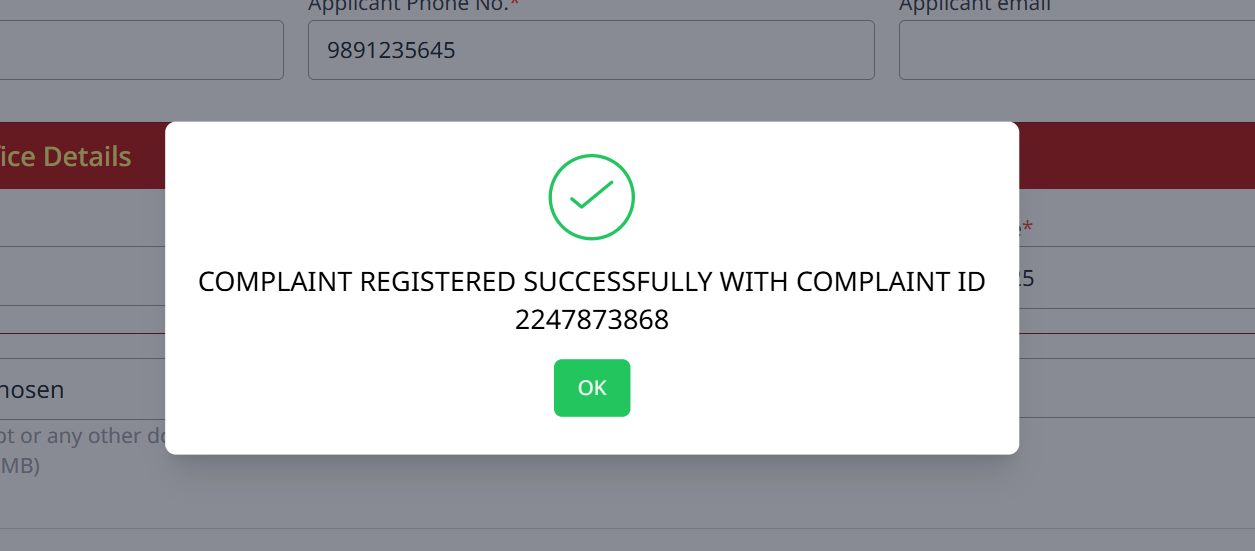Click the 'Details' heading in the red bar
Viewport: 1255px width, 551px height.
(87, 157)
